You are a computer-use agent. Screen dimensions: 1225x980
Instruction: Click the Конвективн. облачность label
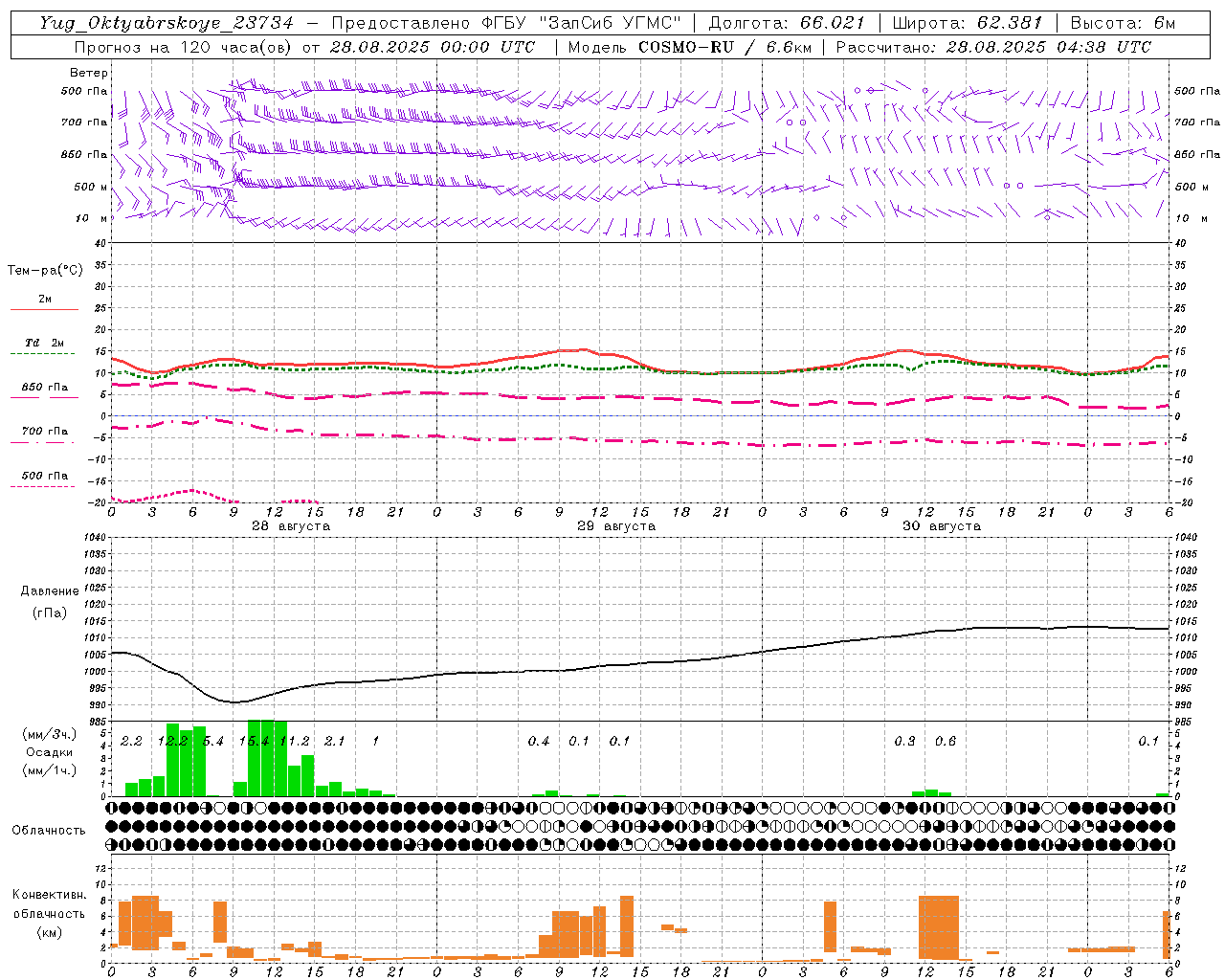[49, 904]
